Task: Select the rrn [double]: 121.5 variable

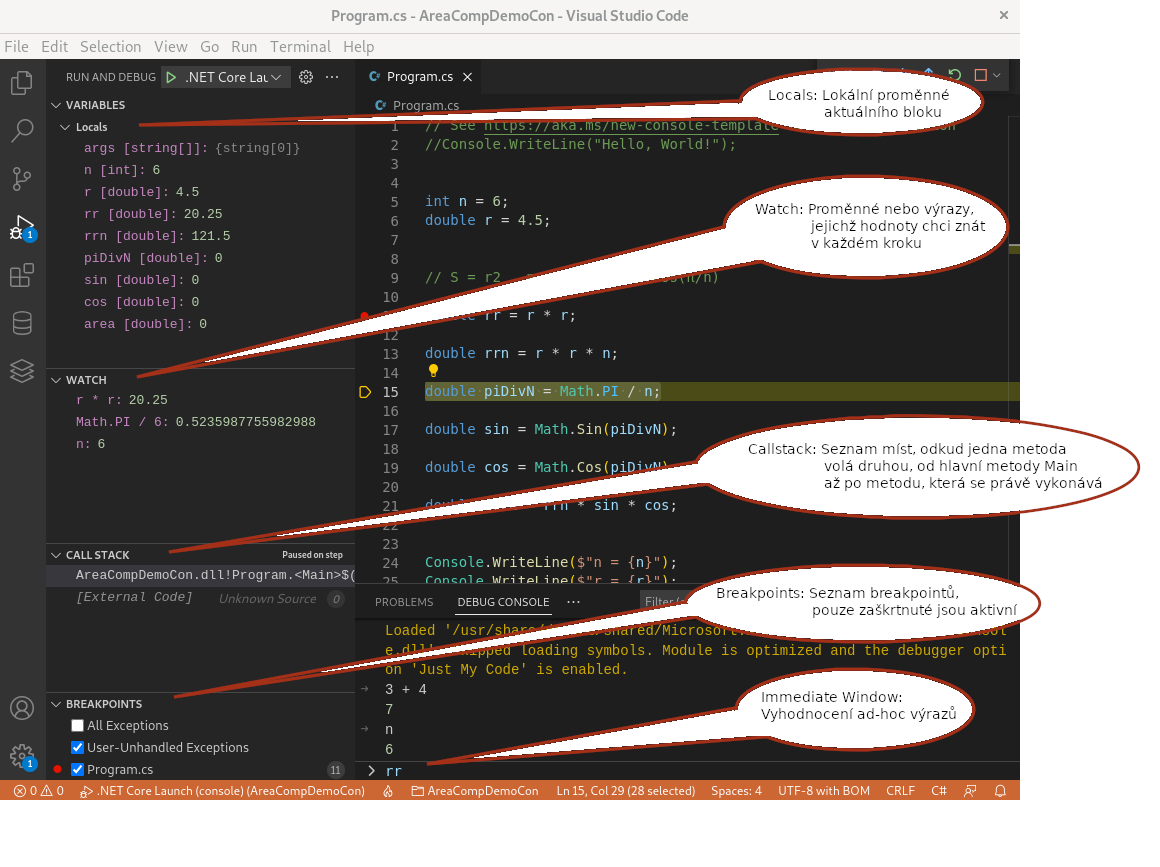Action: (x=200, y=236)
